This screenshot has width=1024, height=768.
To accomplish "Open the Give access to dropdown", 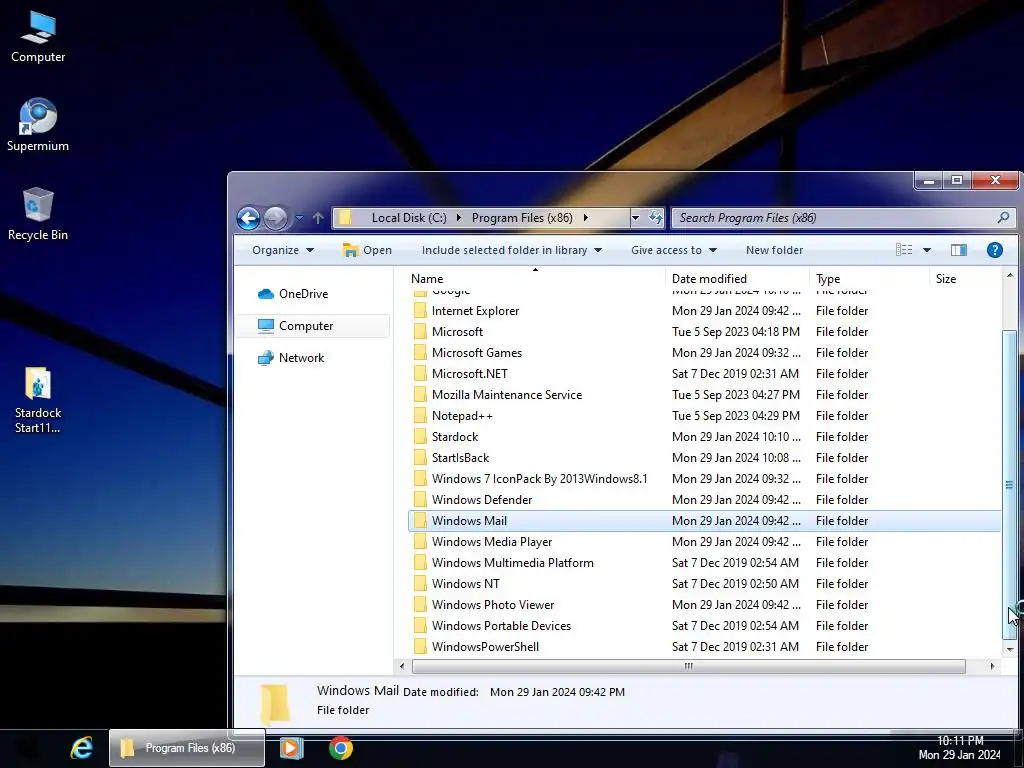I will (x=674, y=250).
